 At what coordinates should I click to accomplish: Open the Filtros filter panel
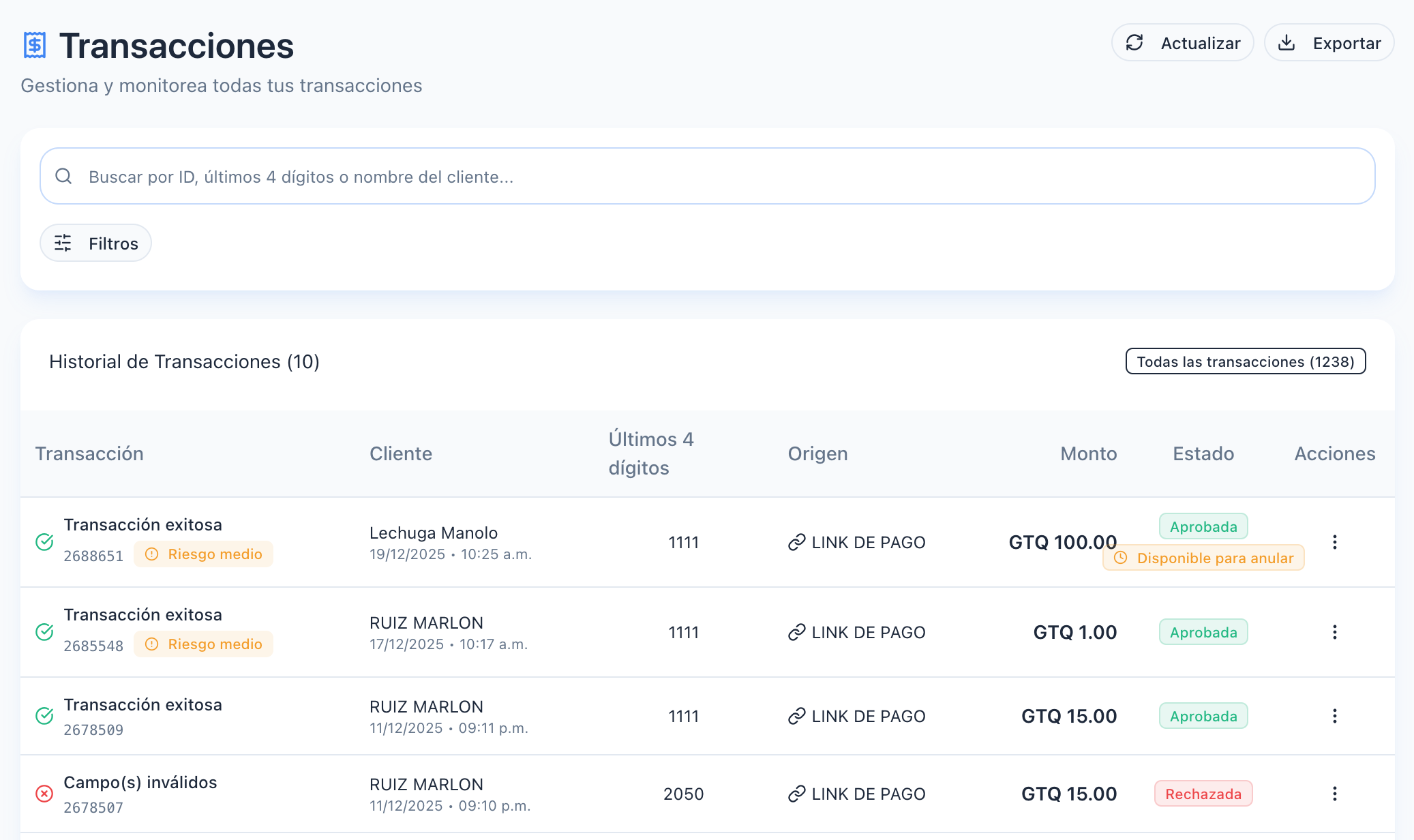[x=96, y=243]
